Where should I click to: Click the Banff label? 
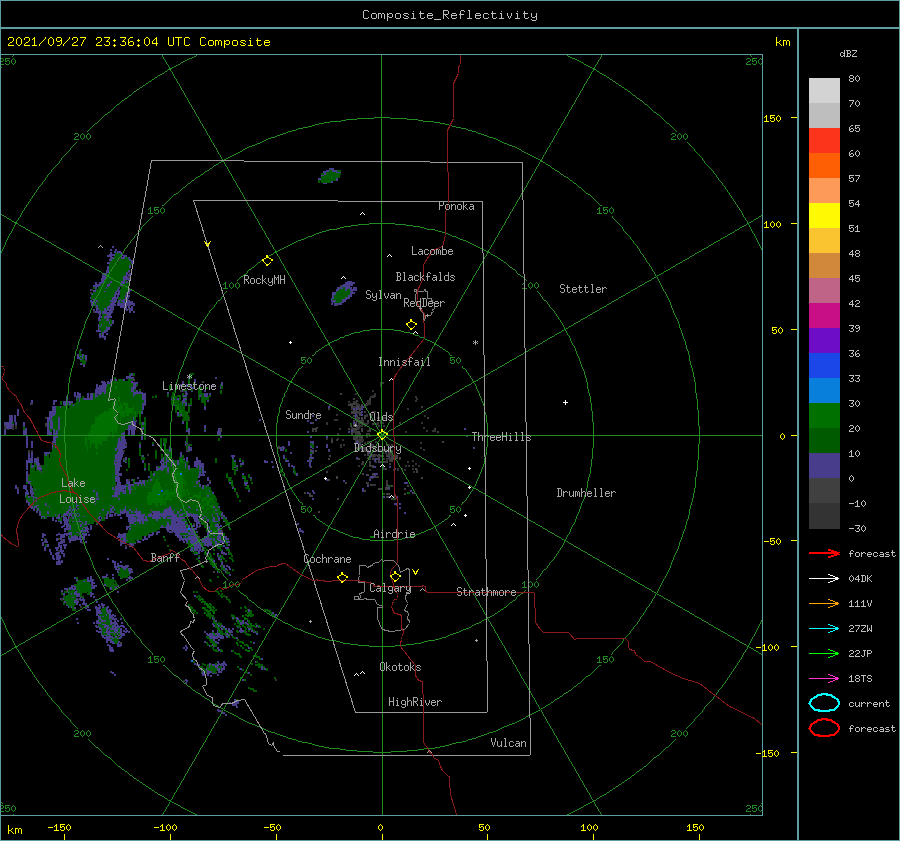tap(165, 557)
